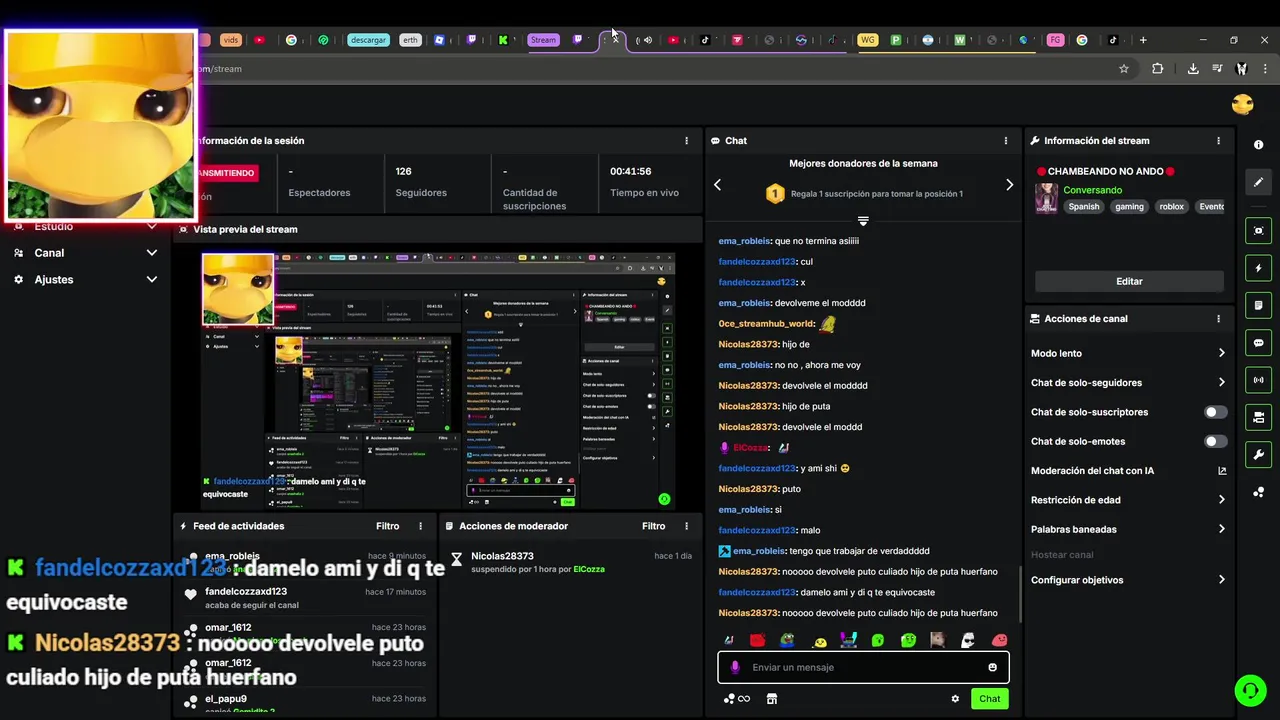
Task: Open Filtro in Acciones de moderador
Action: coord(653,526)
